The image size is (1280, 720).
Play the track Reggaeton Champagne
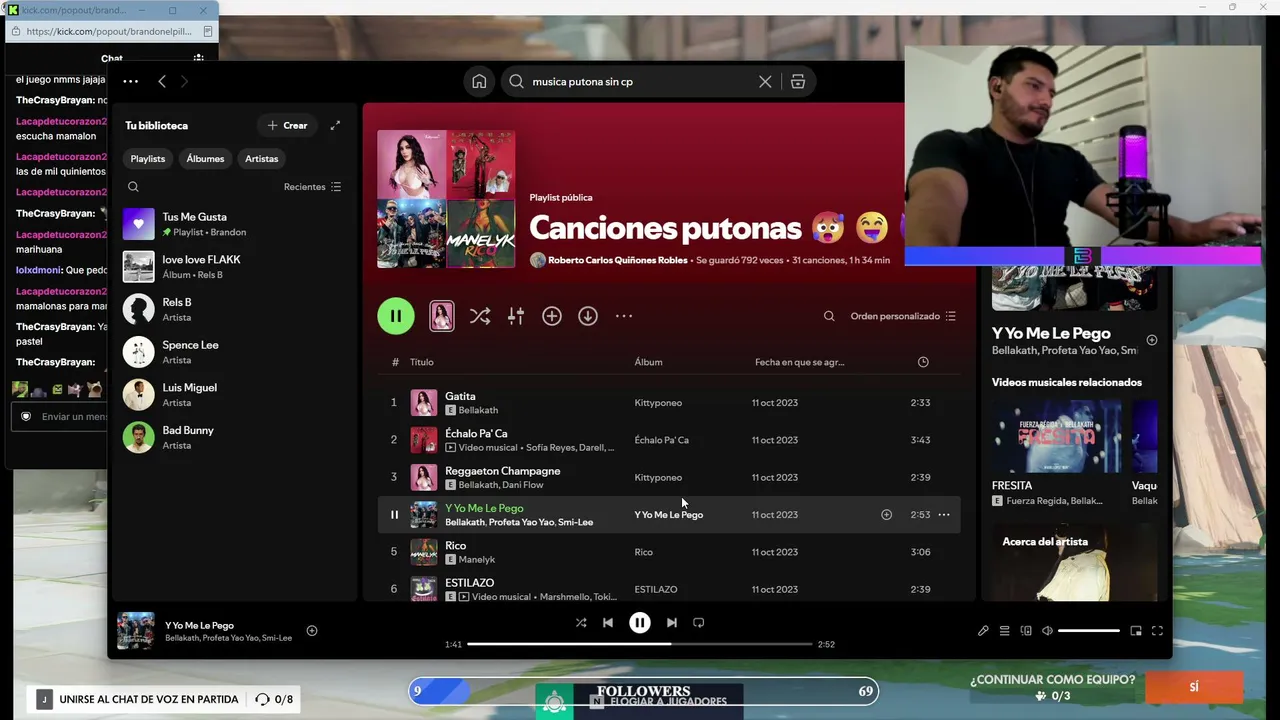tap(502, 471)
